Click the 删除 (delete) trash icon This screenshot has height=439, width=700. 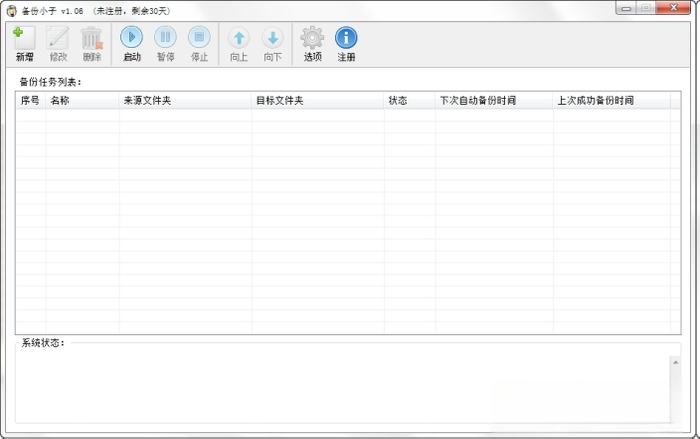[92, 38]
